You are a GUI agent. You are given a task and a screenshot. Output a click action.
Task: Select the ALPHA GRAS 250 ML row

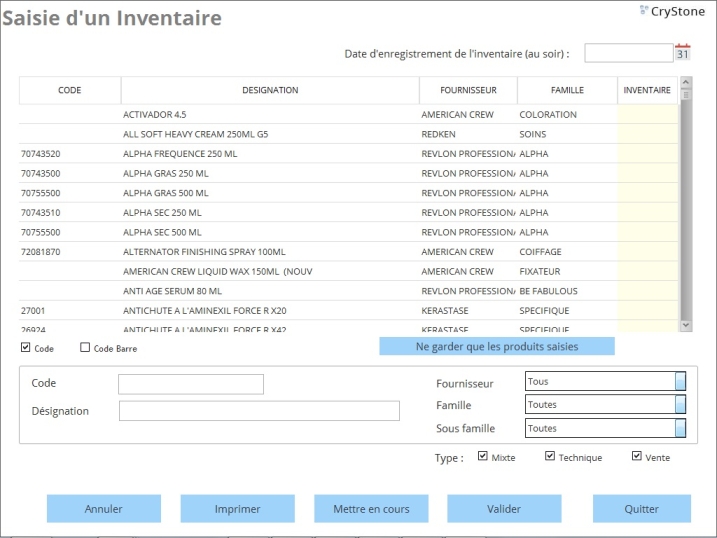click(x=348, y=173)
